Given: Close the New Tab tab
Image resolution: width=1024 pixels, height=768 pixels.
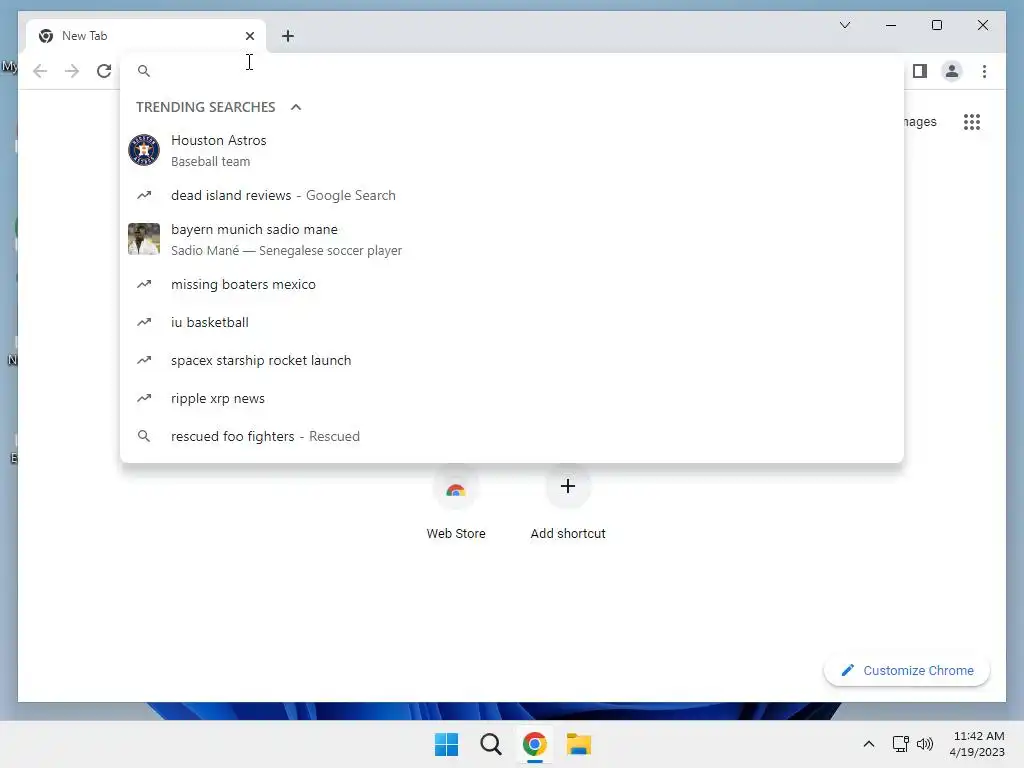Looking at the screenshot, I should (249, 36).
